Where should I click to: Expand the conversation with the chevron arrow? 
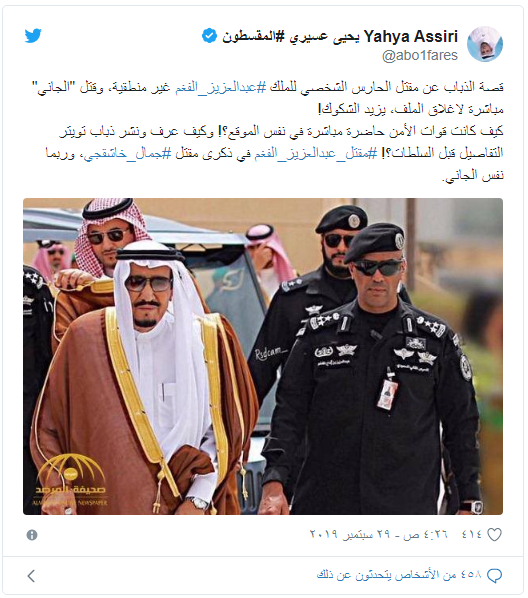32,575
